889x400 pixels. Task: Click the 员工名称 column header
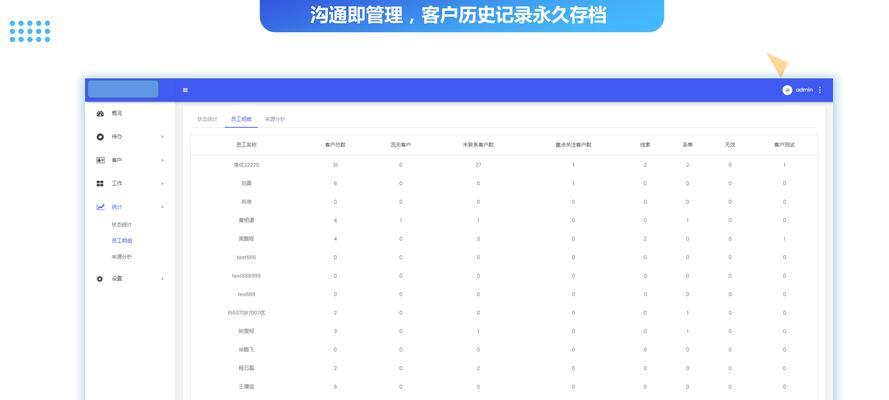tap(246, 145)
